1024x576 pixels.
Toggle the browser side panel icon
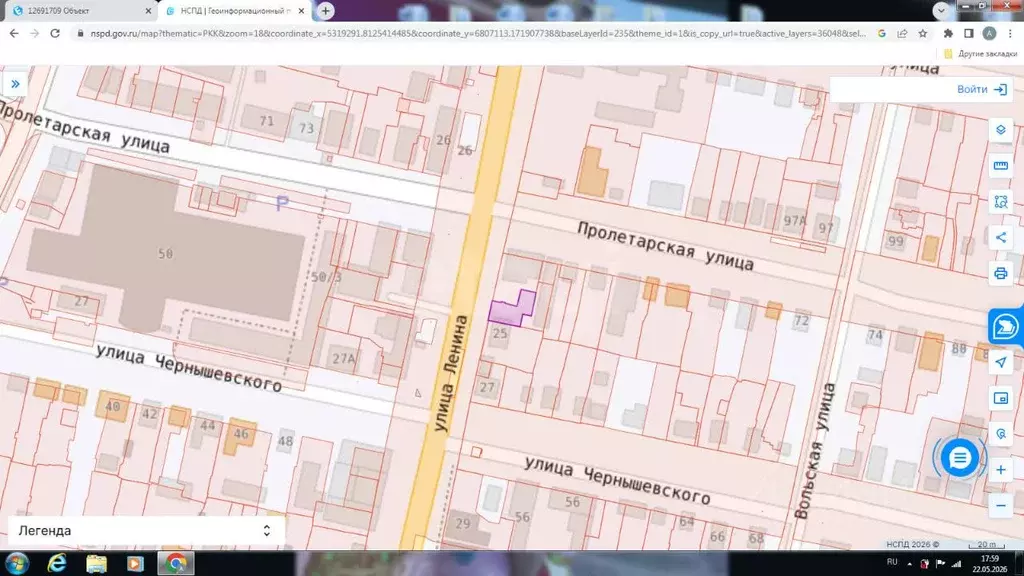tap(968, 33)
